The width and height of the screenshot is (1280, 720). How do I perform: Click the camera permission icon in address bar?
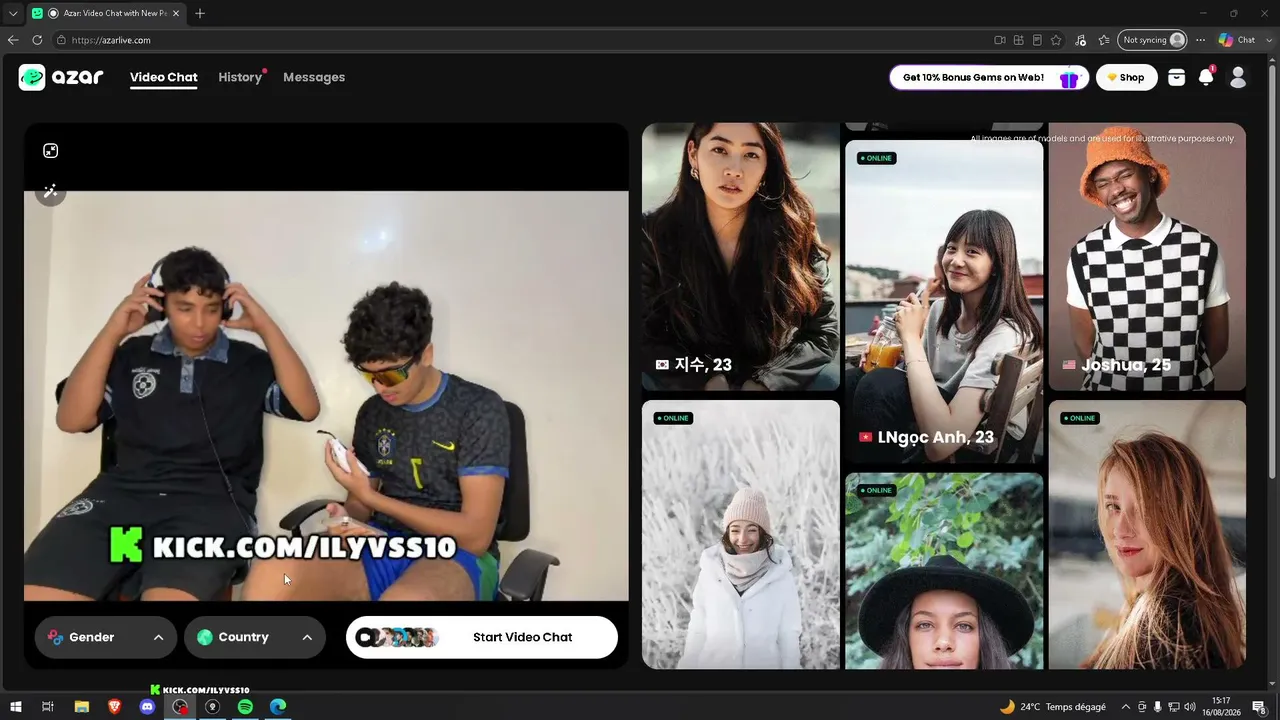[x=999, y=40]
